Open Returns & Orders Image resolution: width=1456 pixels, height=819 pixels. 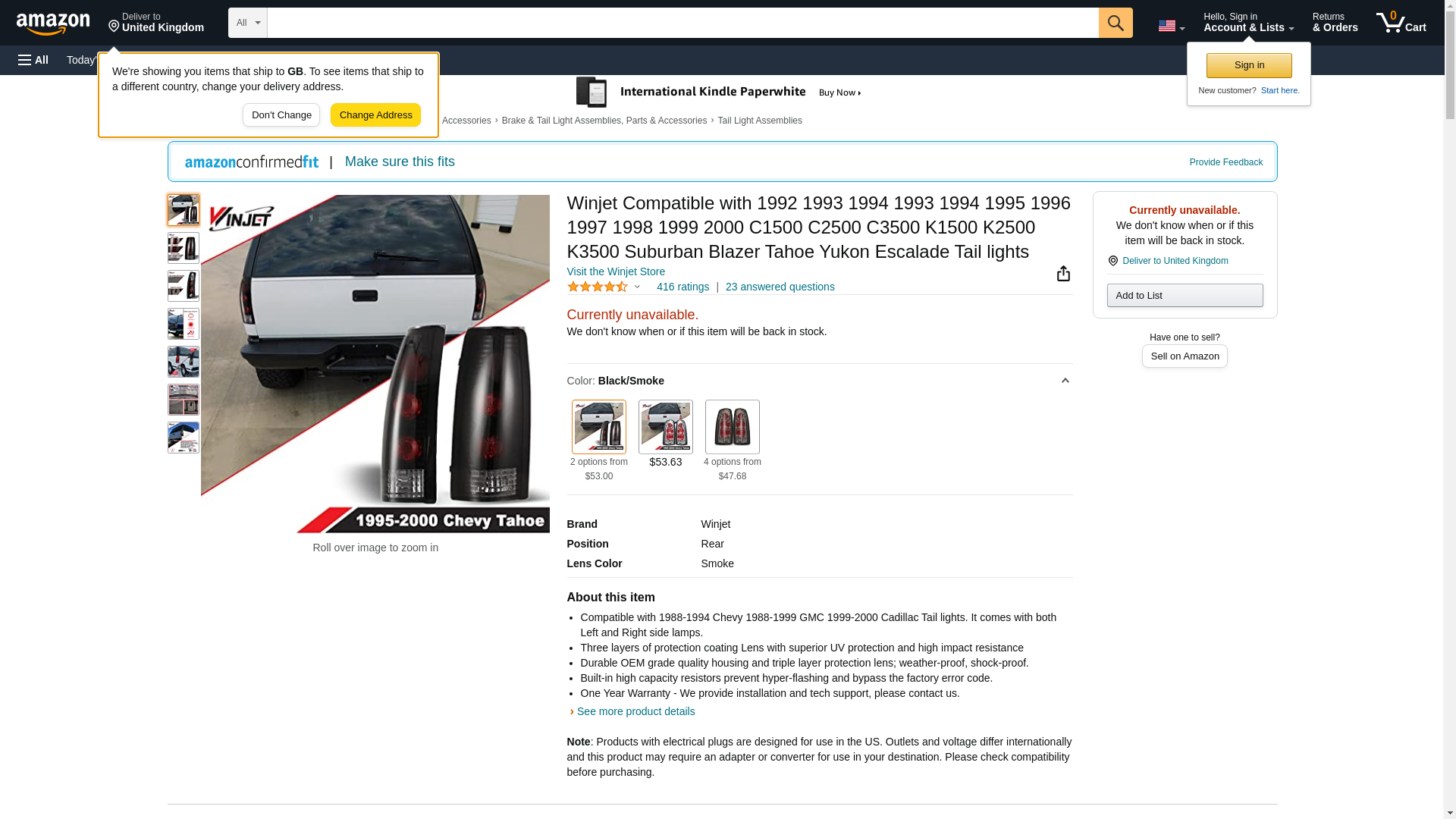(1335, 22)
